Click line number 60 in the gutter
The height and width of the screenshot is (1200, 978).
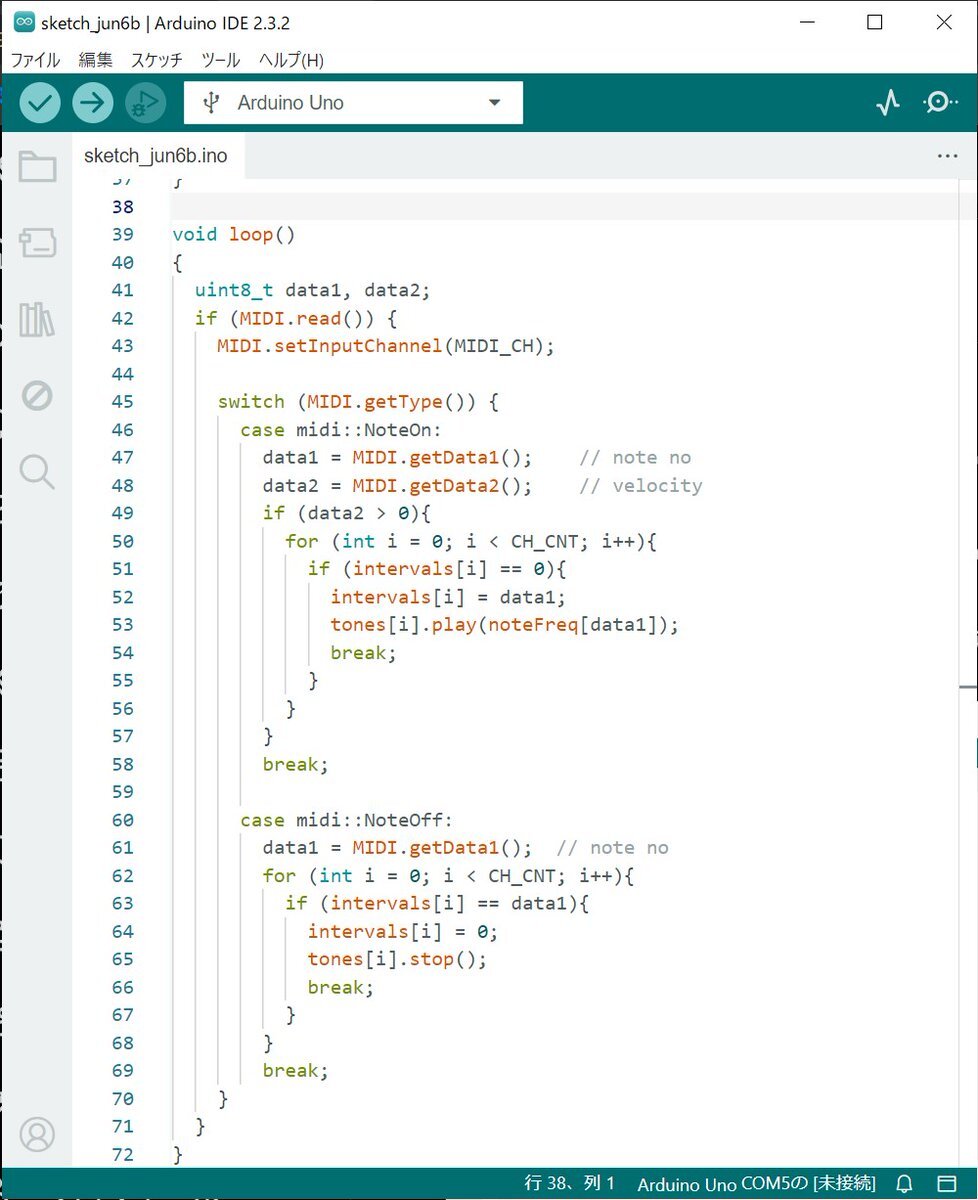pos(123,820)
